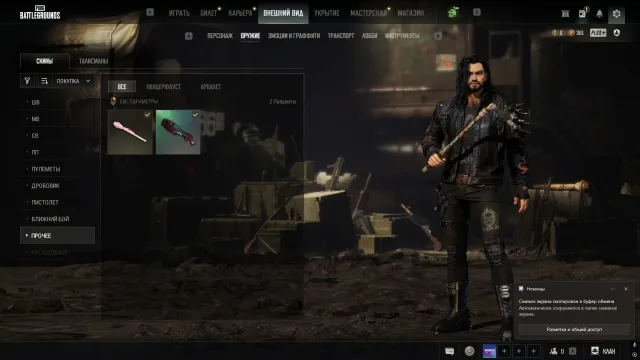Screen dimensions: 640x360
Task: Open the Покупка sort dropdown
Action: [x=73, y=81]
